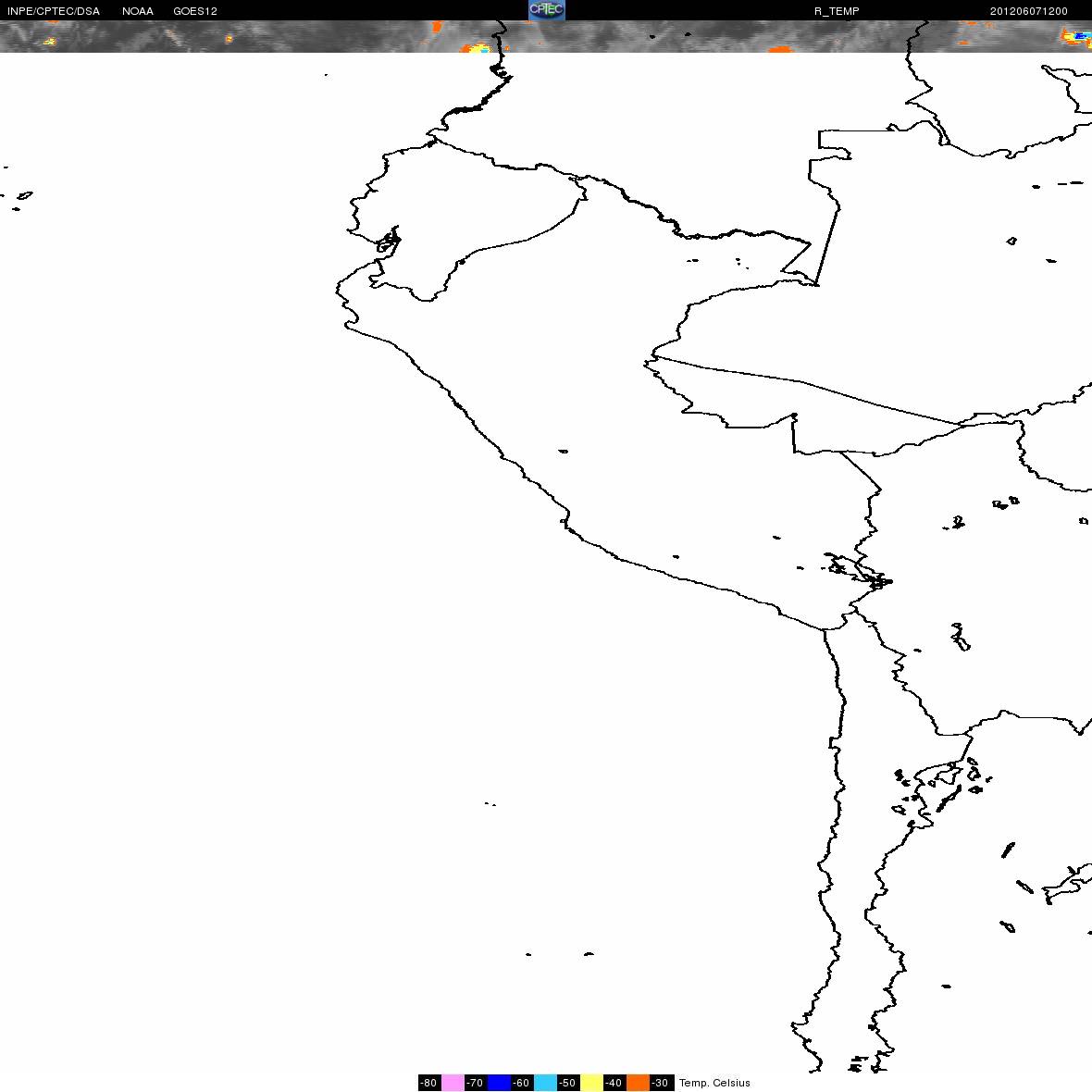Click the NOAA label in header
This screenshot has height=1092, width=1092.
137,11
